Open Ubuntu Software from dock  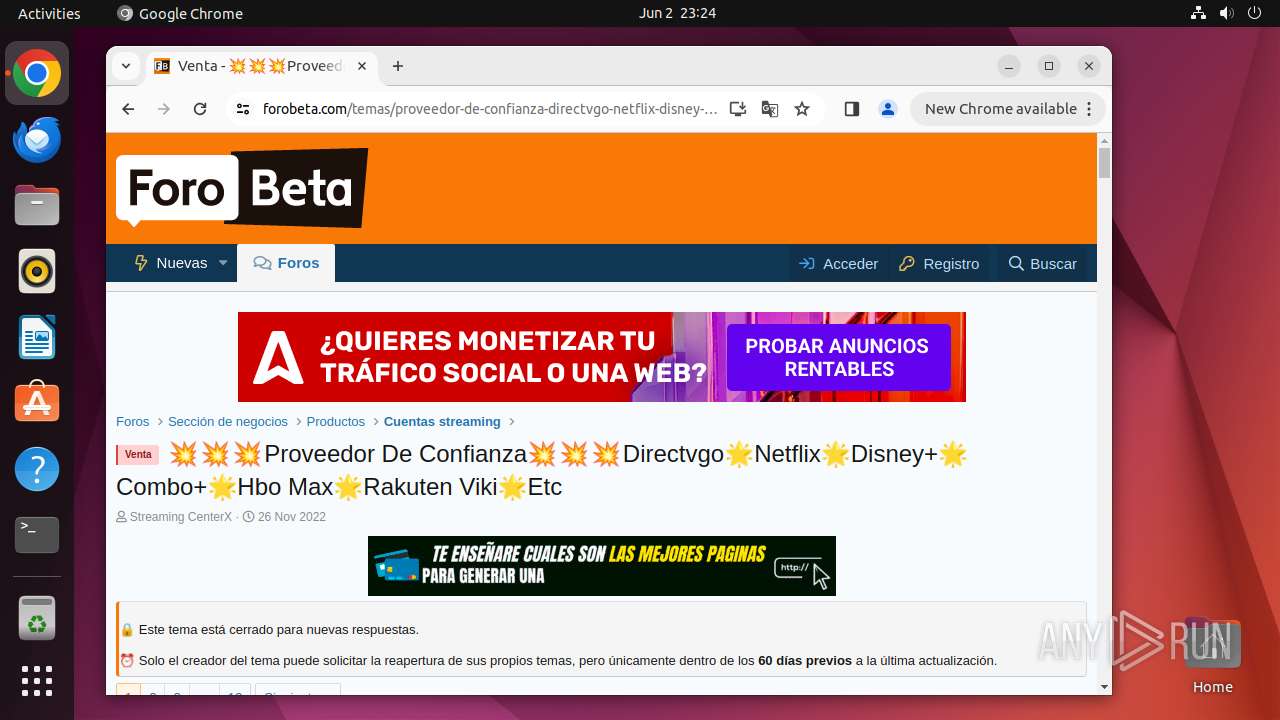pos(37,403)
